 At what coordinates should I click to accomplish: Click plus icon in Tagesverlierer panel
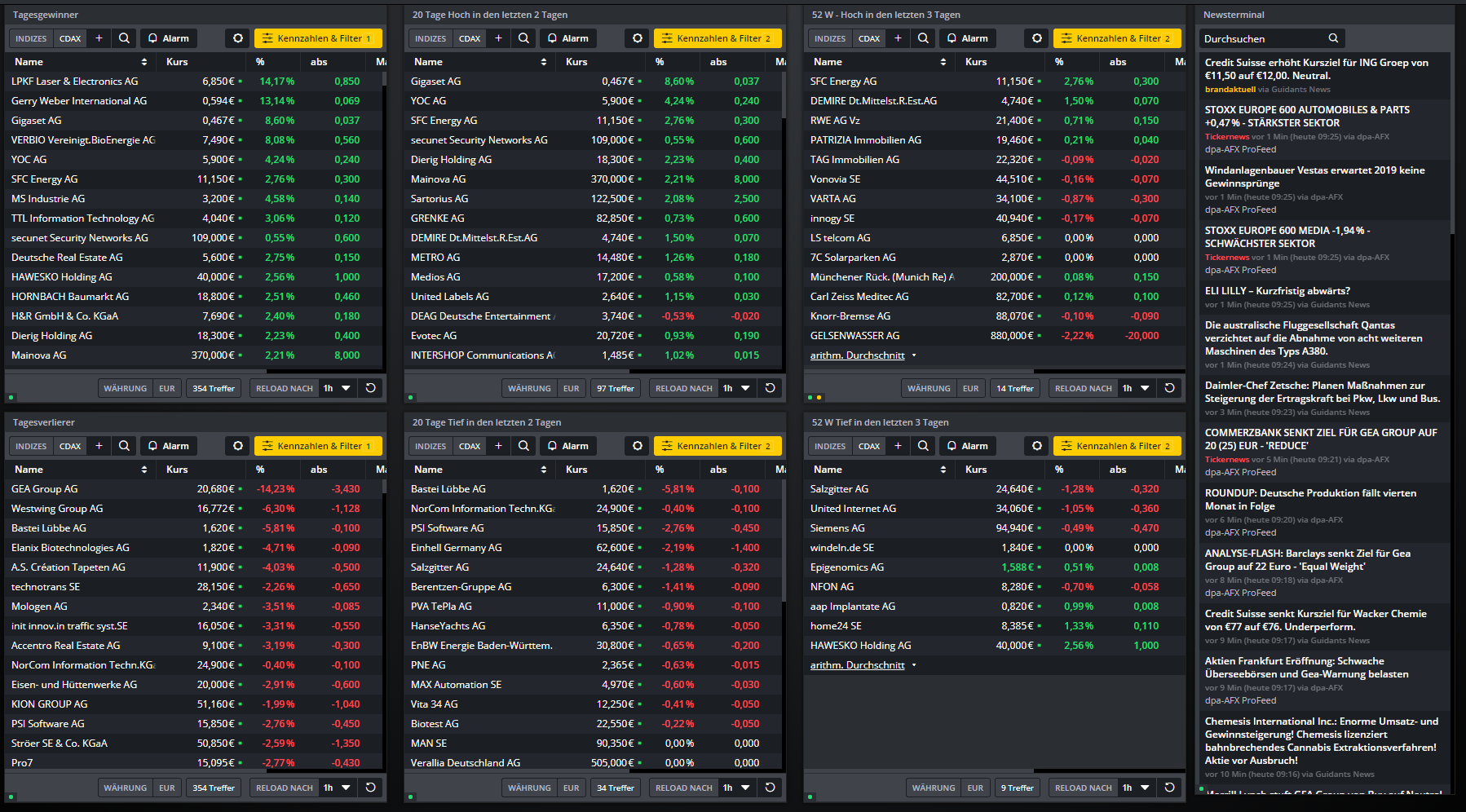[x=99, y=446]
